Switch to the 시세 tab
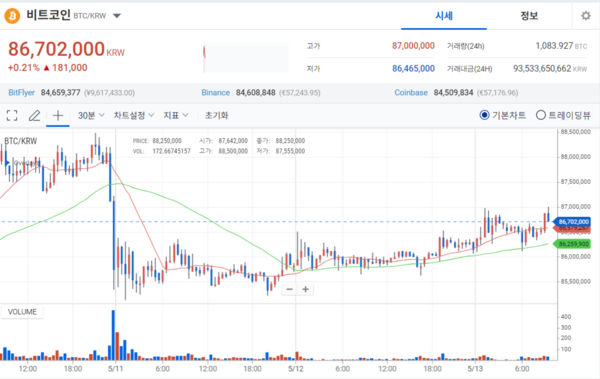This screenshot has height=379, width=600. [x=444, y=16]
